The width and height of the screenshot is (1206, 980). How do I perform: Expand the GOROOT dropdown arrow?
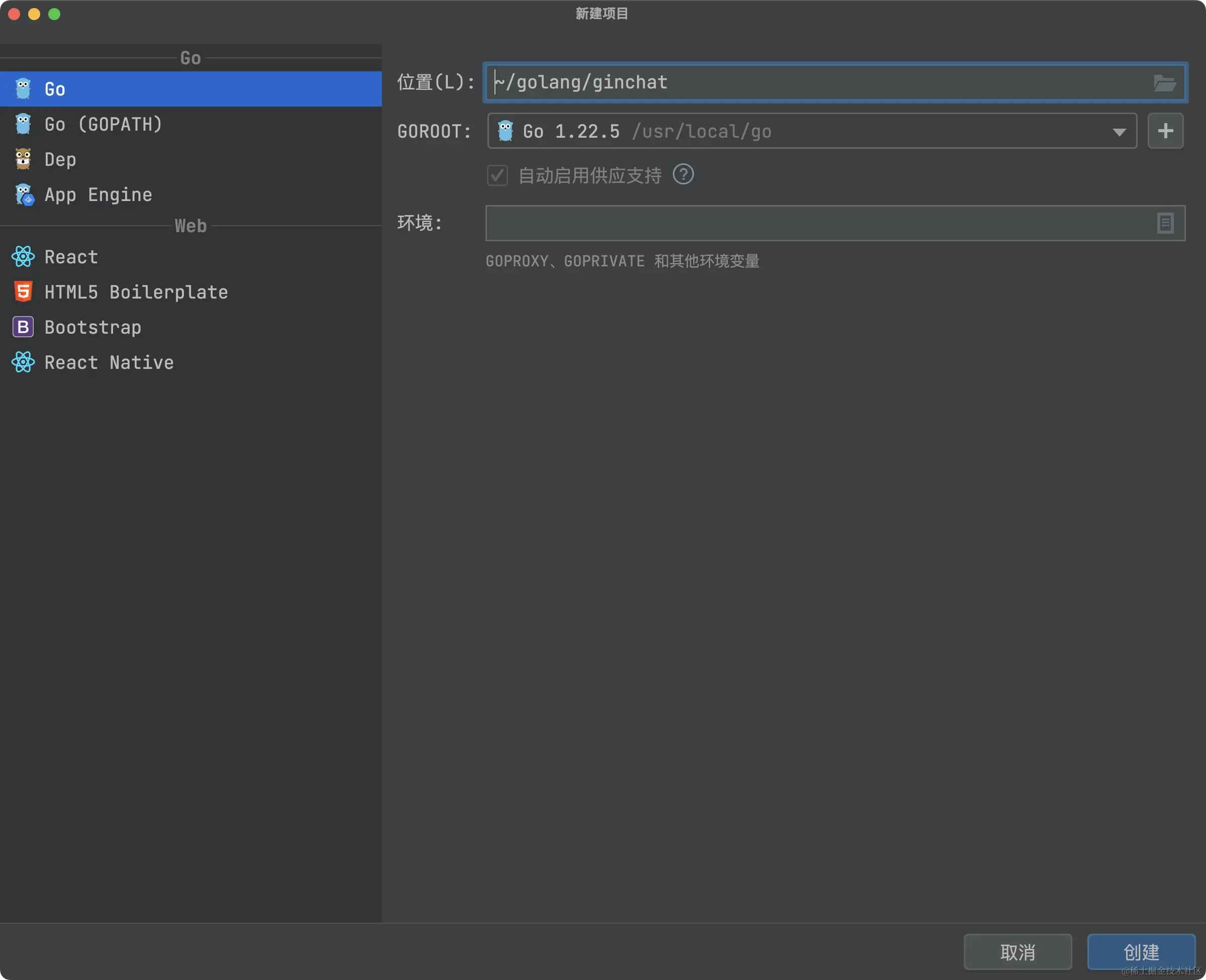pyautogui.click(x=1119, y=132)
